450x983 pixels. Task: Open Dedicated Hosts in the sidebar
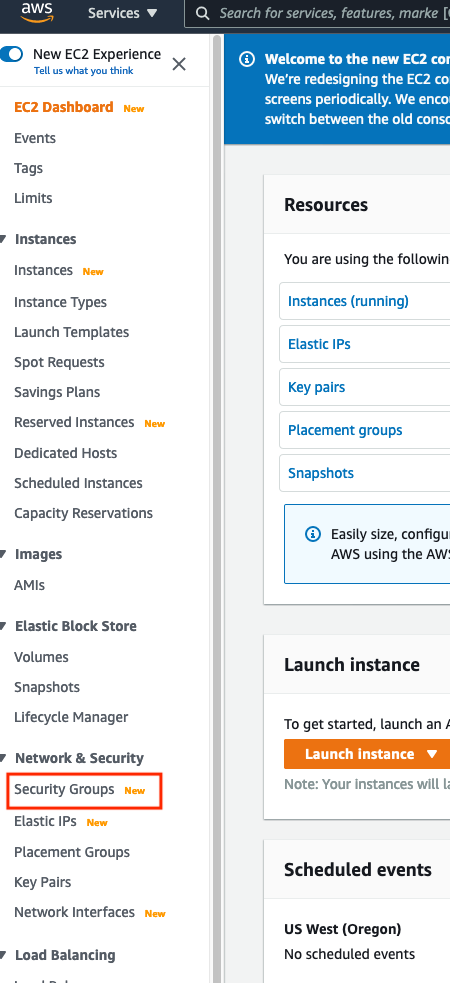(65, 453)
